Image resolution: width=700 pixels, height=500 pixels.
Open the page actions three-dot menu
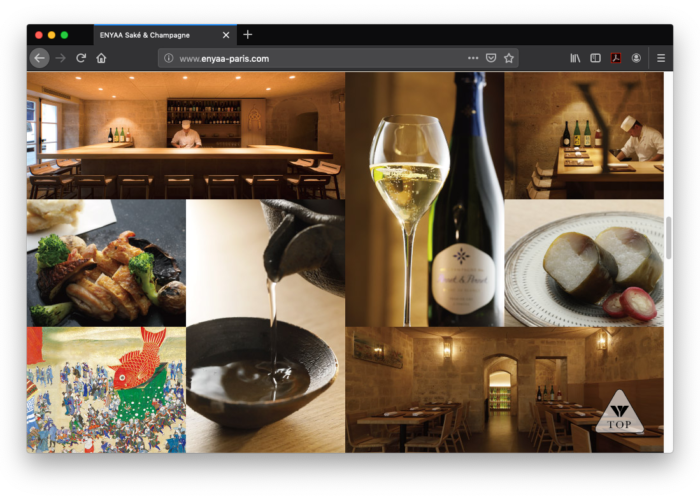(473, 58)
